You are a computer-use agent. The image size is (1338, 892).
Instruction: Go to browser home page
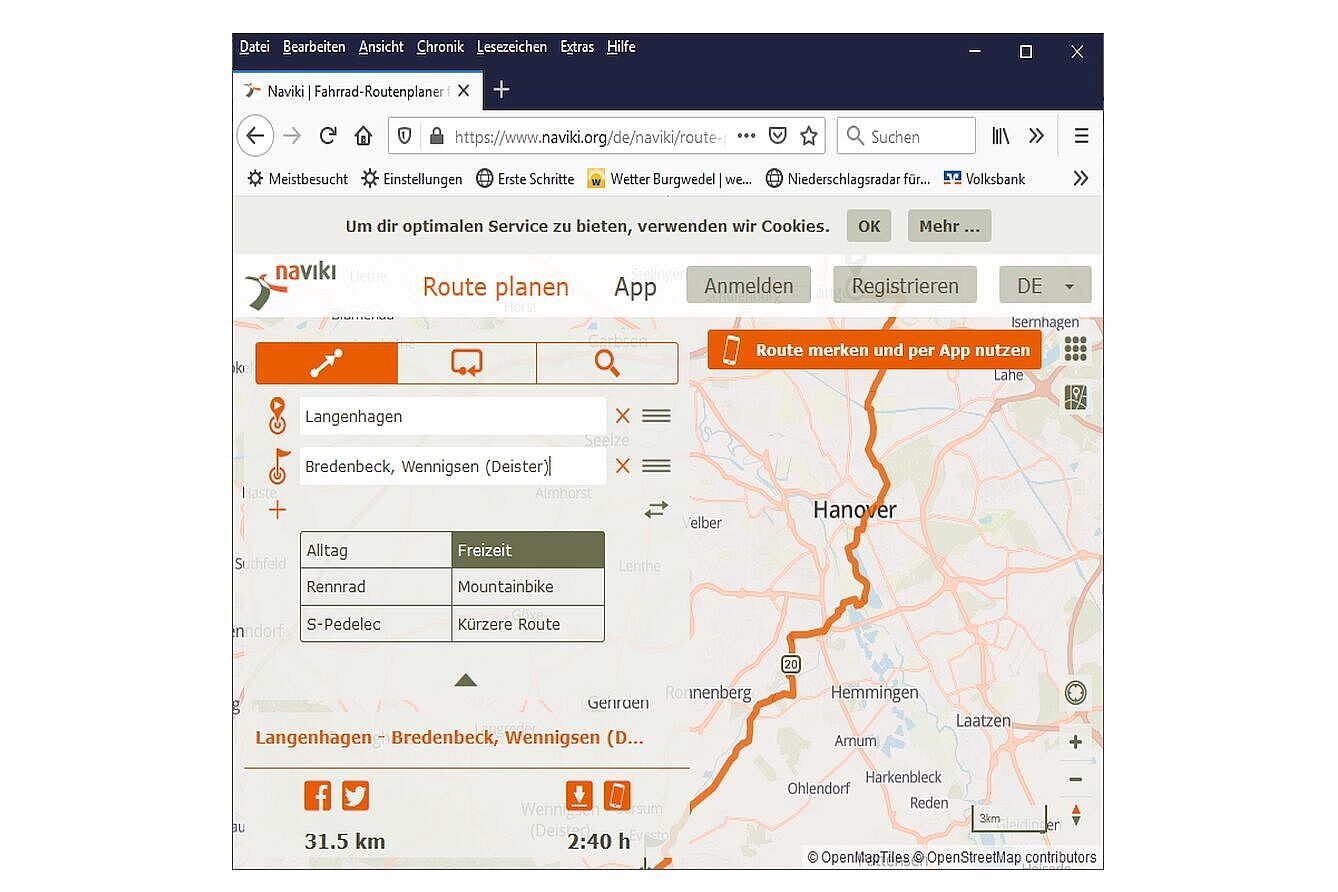coord(364,136)
